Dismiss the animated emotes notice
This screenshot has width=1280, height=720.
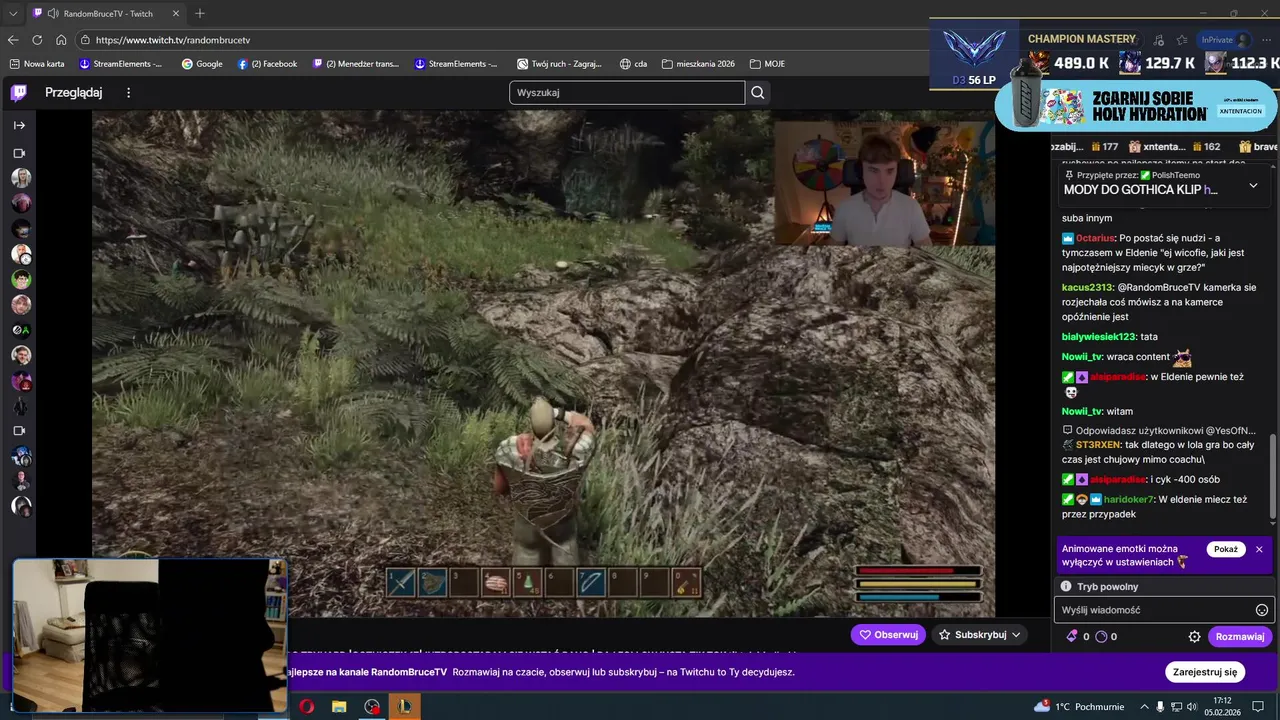[1259, 549]
